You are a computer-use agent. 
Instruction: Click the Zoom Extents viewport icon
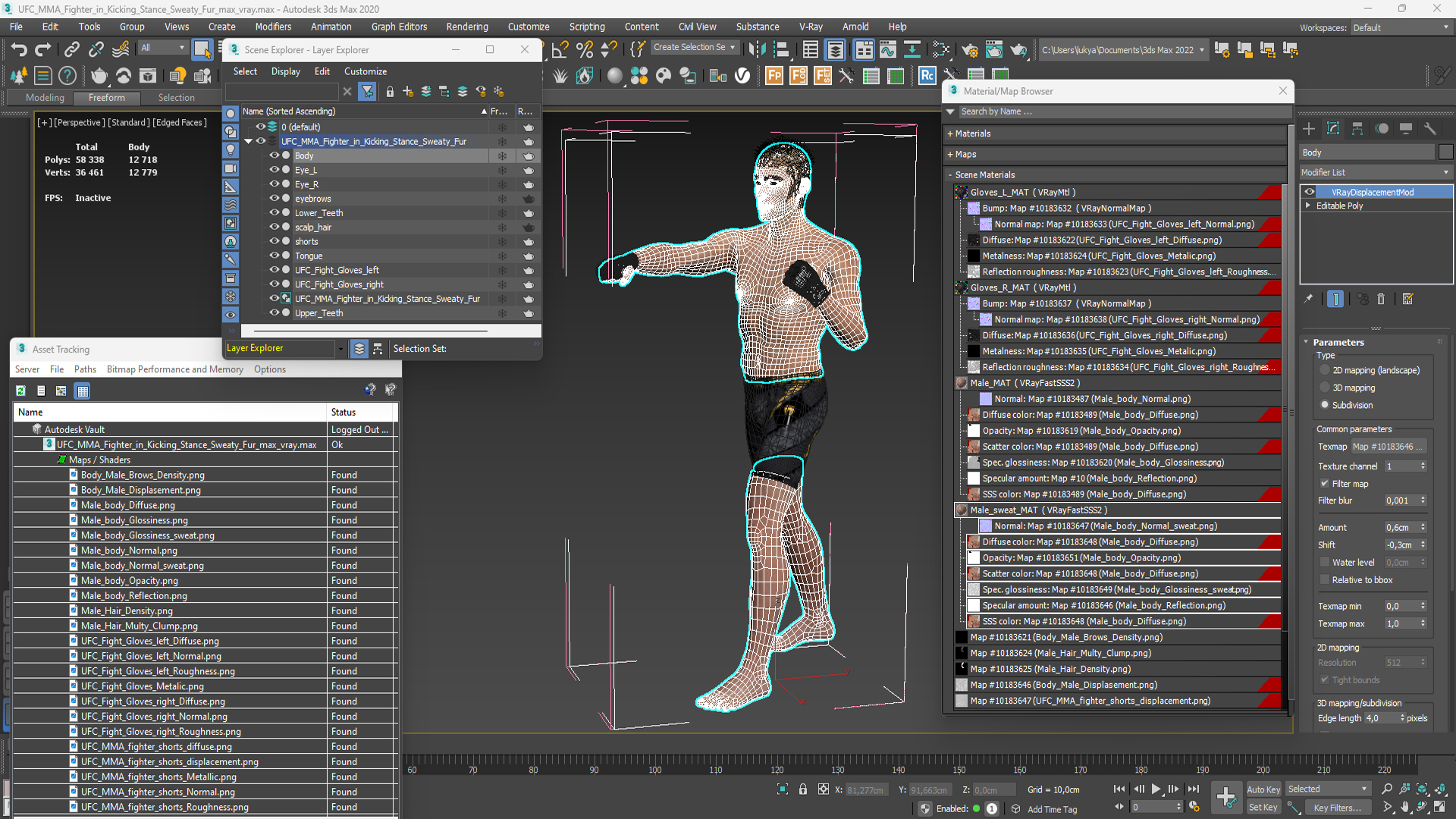coord(1423,789)
